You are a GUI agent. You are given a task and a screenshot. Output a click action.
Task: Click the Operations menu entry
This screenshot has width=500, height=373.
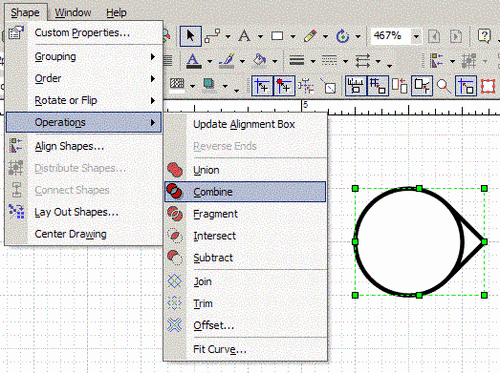83,122
